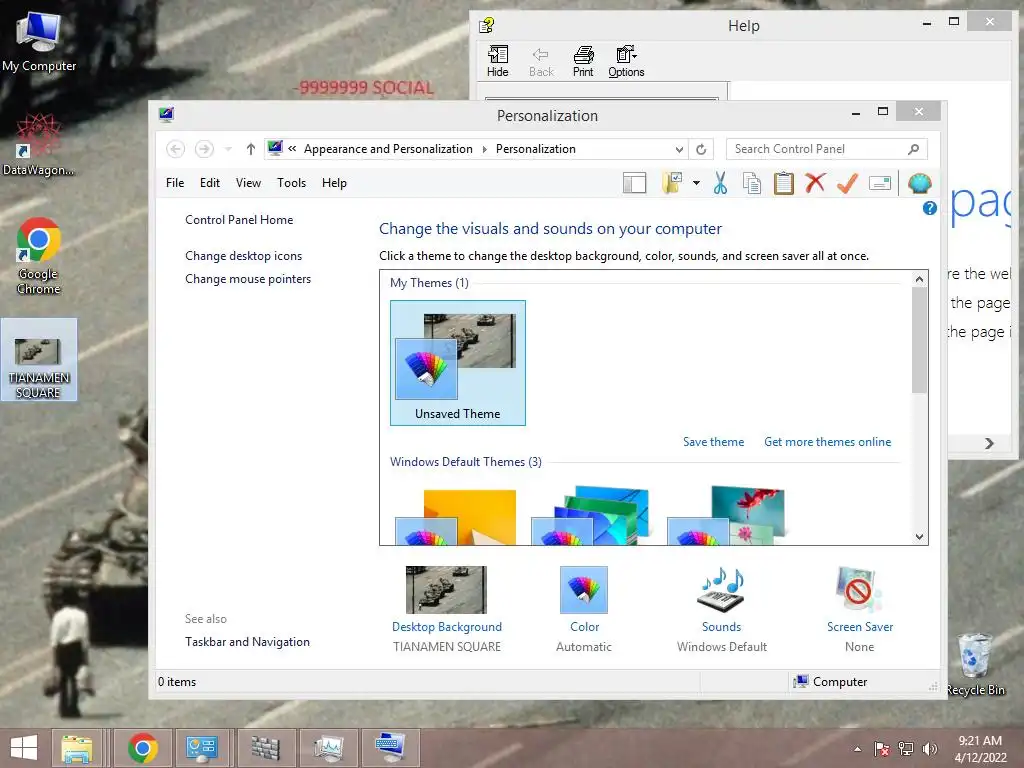Click the clock showing 9:21 AM
The image size is (1024, 768).
click(980, 741)
